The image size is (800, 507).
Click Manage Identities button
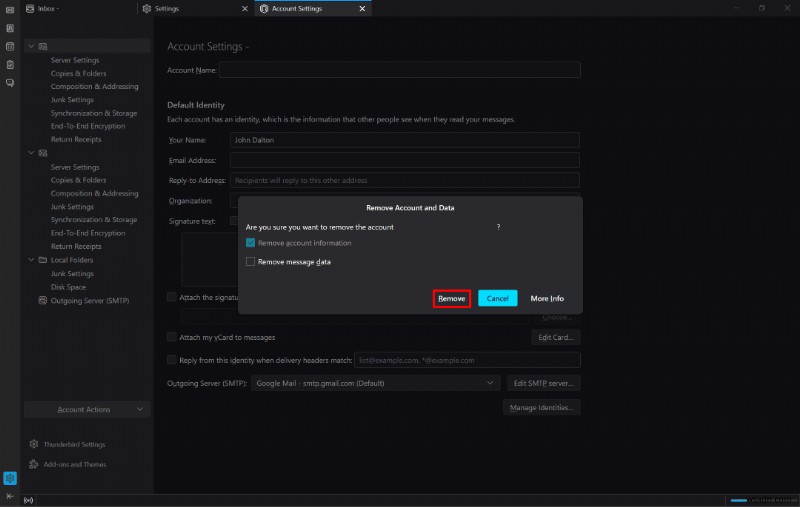(x=541, y=408)
